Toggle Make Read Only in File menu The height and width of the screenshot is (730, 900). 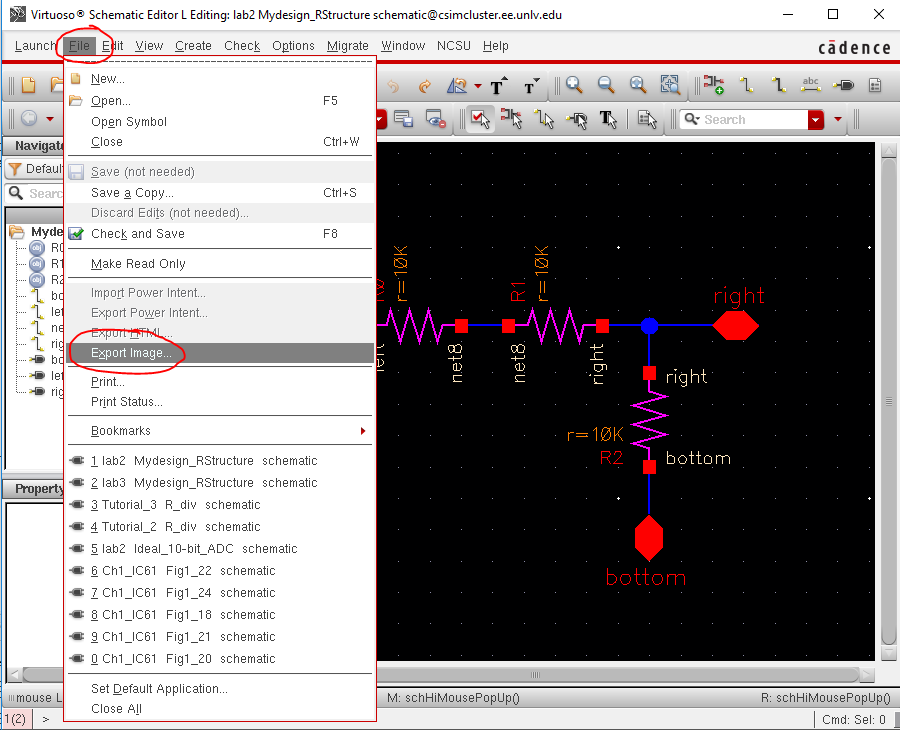(x=138, y=264)
